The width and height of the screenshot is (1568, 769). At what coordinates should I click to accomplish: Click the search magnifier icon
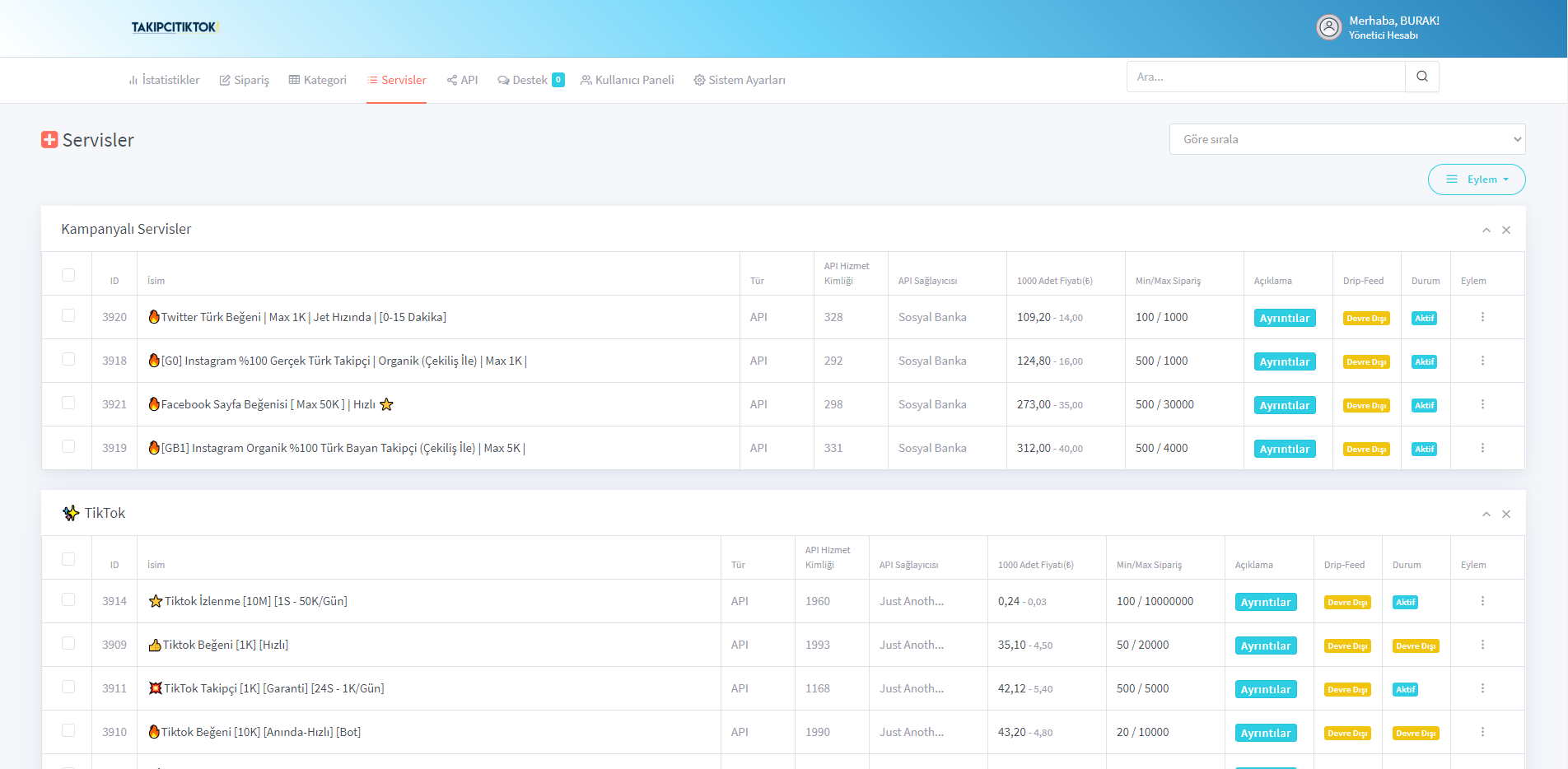(x=1422, y=77)
